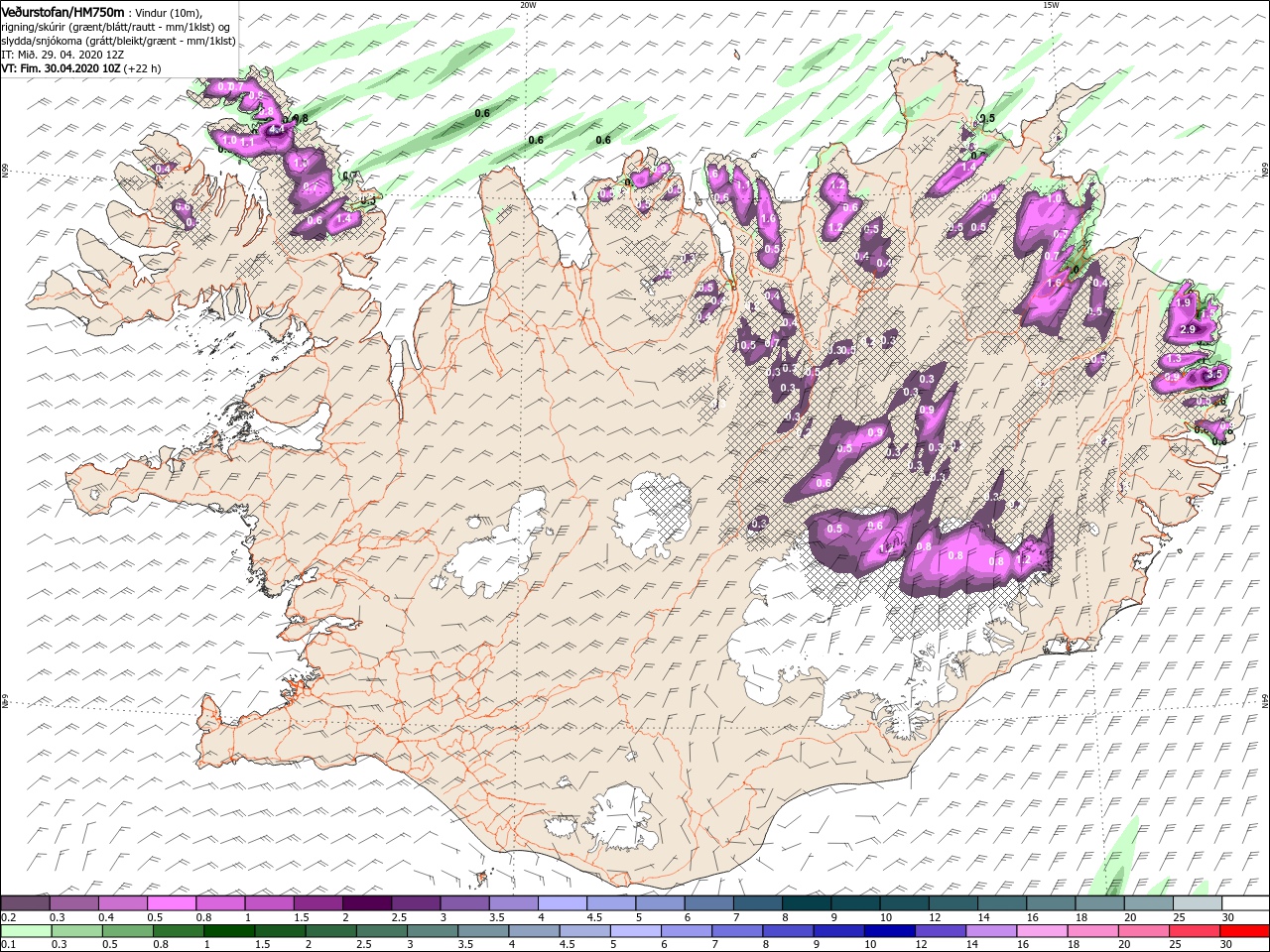This screenshot has height=952, width=1270.
Task: Pick the lightest green 0.1 rain scale swatch
Action: 26,931
